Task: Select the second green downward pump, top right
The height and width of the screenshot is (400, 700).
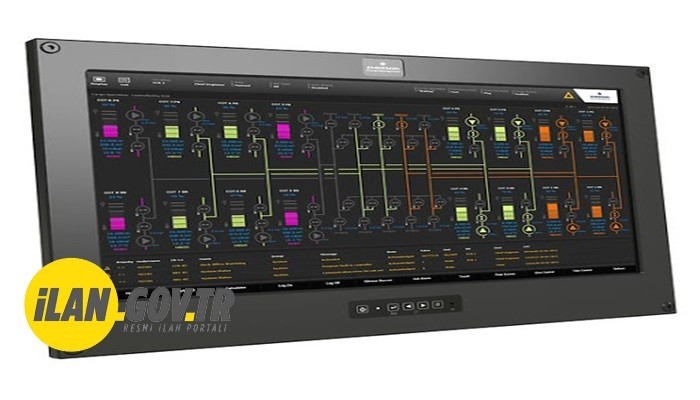Action: [x=518, y=122]
